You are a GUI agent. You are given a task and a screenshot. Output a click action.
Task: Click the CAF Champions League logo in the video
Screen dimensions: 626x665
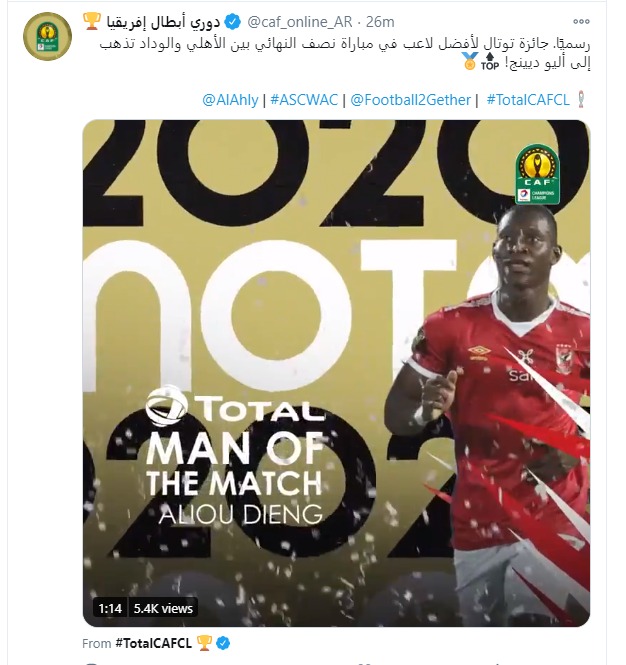coord(537,175)
